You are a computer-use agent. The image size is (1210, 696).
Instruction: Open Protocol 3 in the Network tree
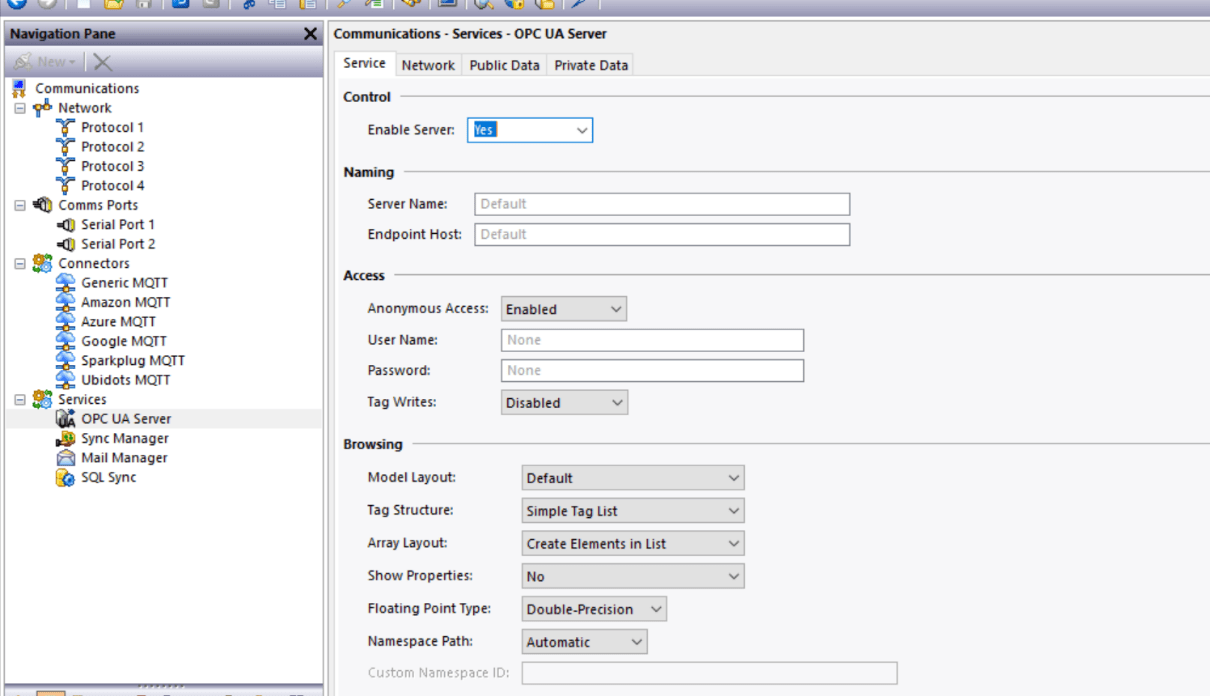[x=112, y=166]
